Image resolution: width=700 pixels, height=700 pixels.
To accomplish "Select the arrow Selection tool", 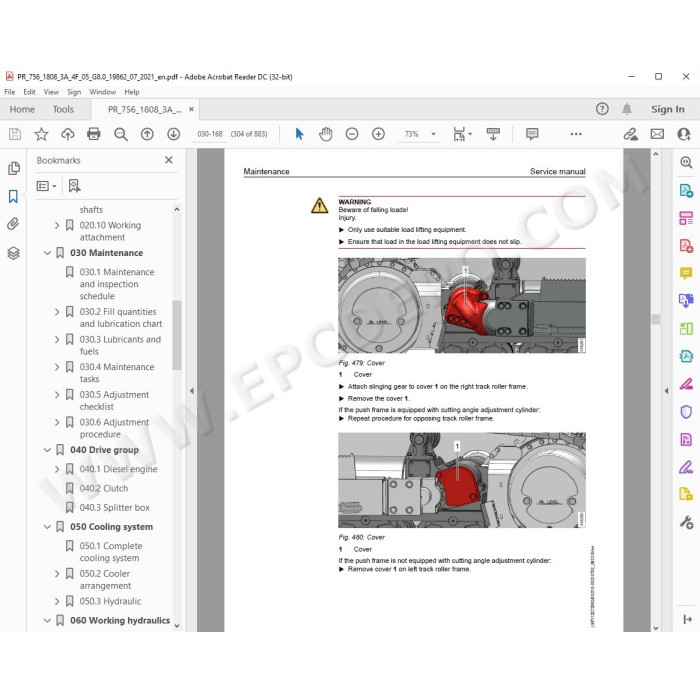I will 299,134.
